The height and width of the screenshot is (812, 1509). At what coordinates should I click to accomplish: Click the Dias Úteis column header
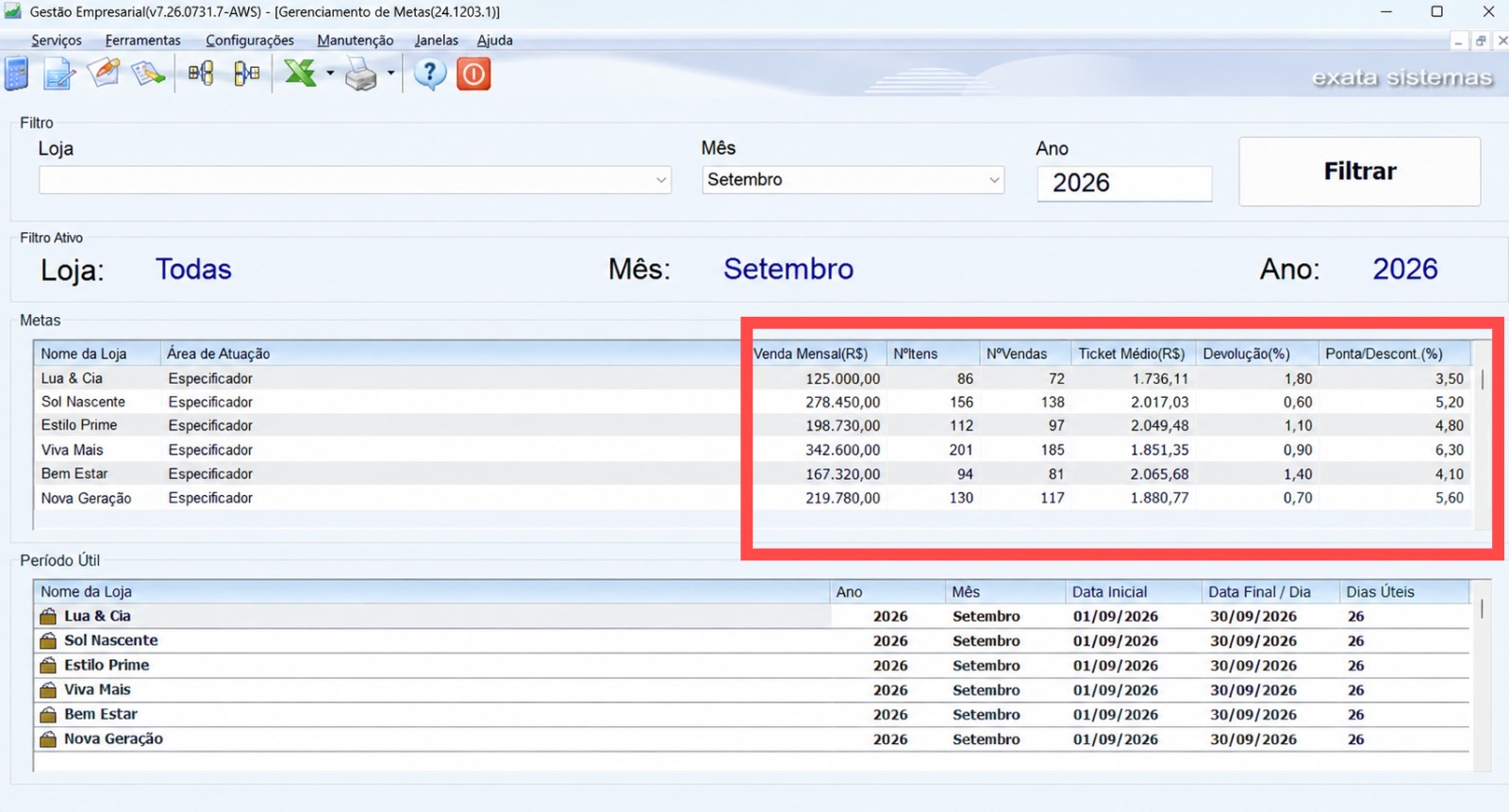pos(1404,592)
